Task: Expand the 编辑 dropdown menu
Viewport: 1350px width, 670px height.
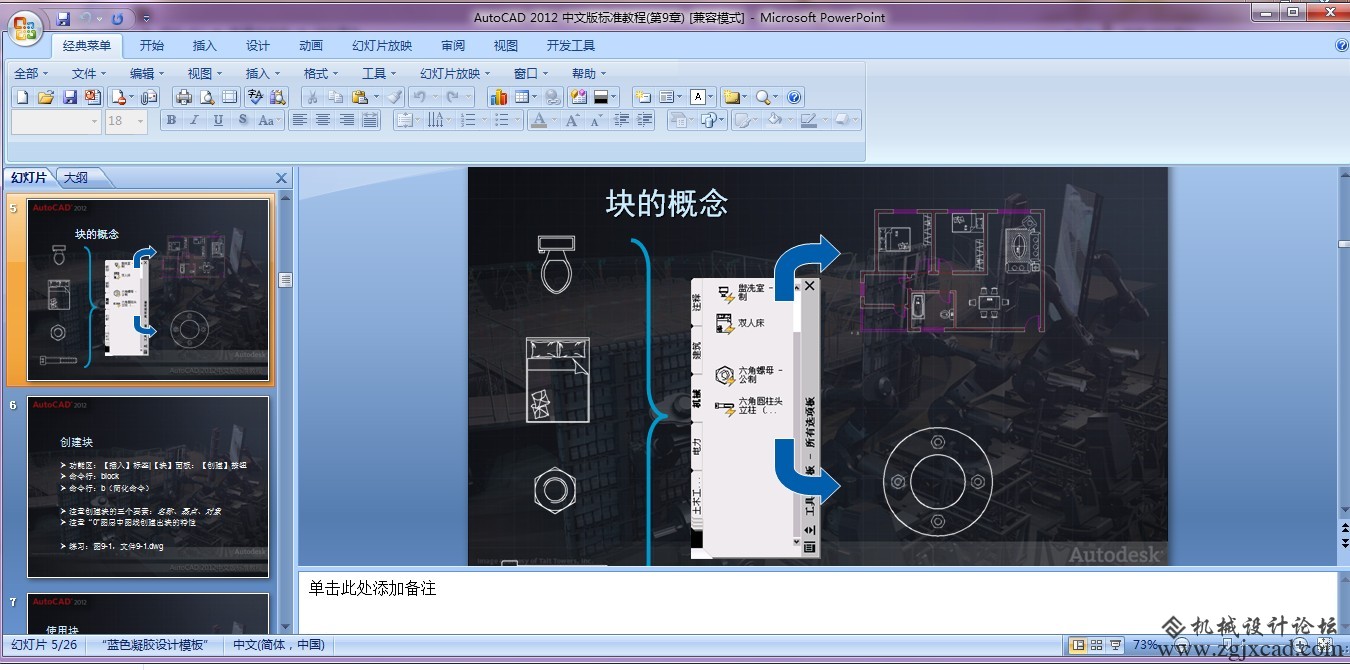Action: point(148,73)
